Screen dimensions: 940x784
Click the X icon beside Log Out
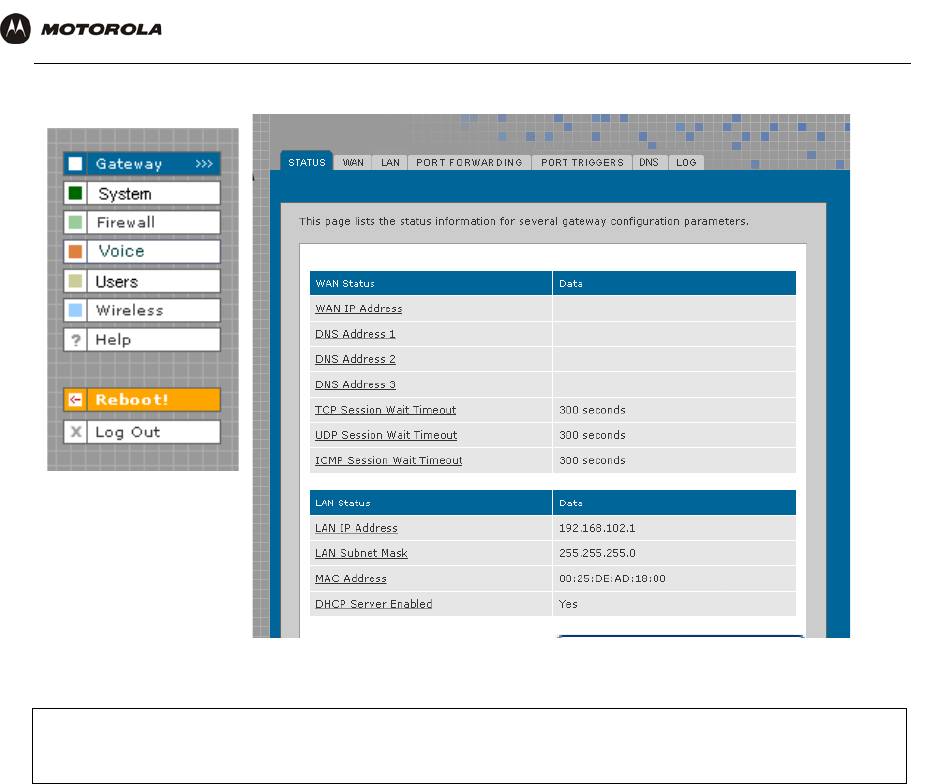click(76, 432)
